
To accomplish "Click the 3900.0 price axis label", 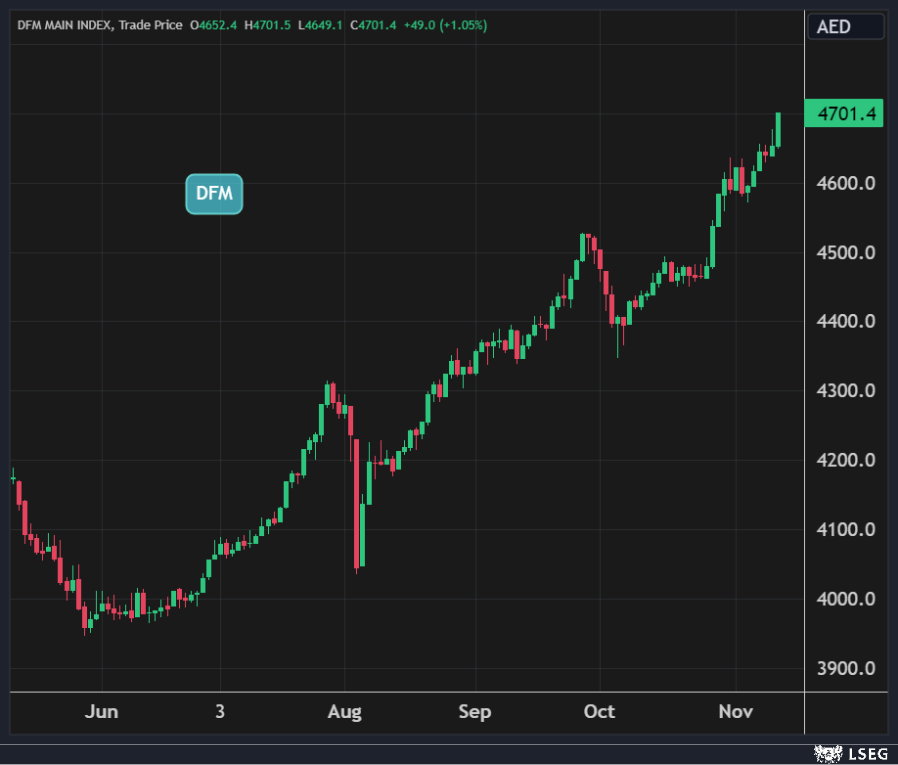I will point(846,668).
